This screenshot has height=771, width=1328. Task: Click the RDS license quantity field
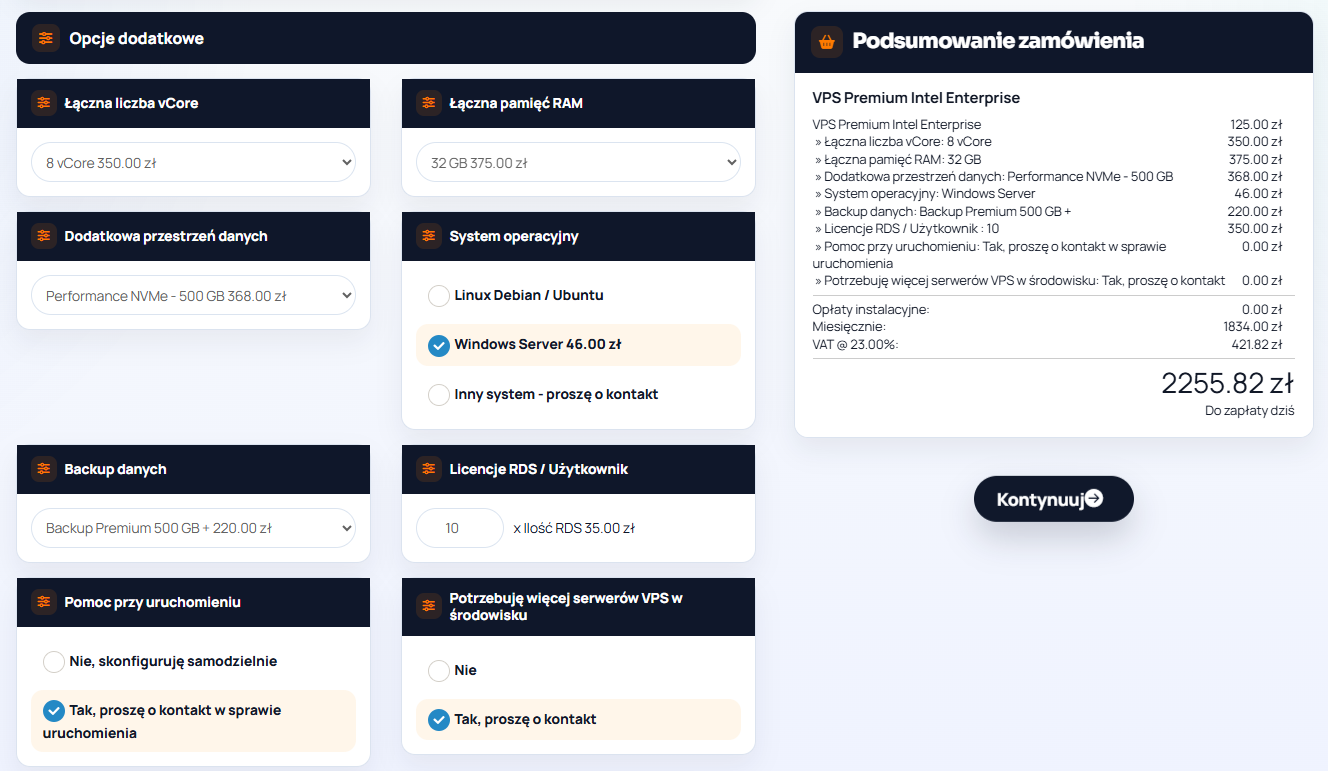tap(460, 528)
